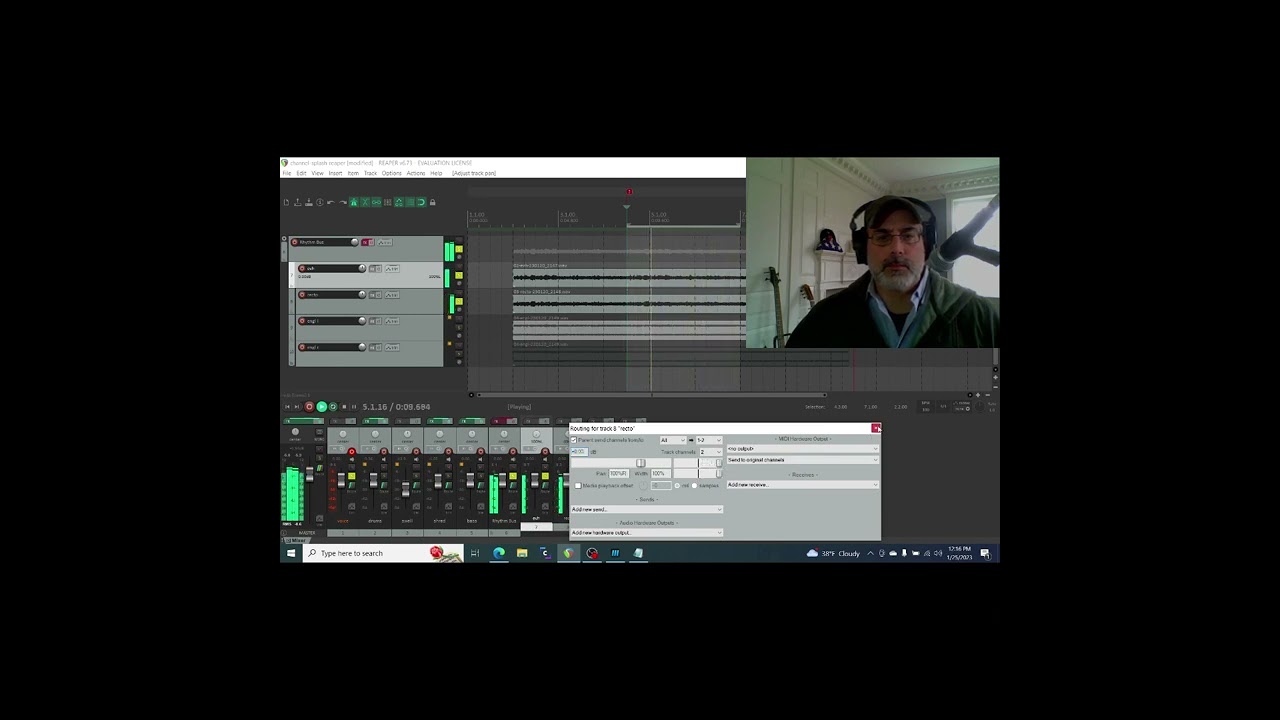Click Go to end transport button
Image resolution: width=1280 pixels, height=720 pixels.
tap(297, 407)
